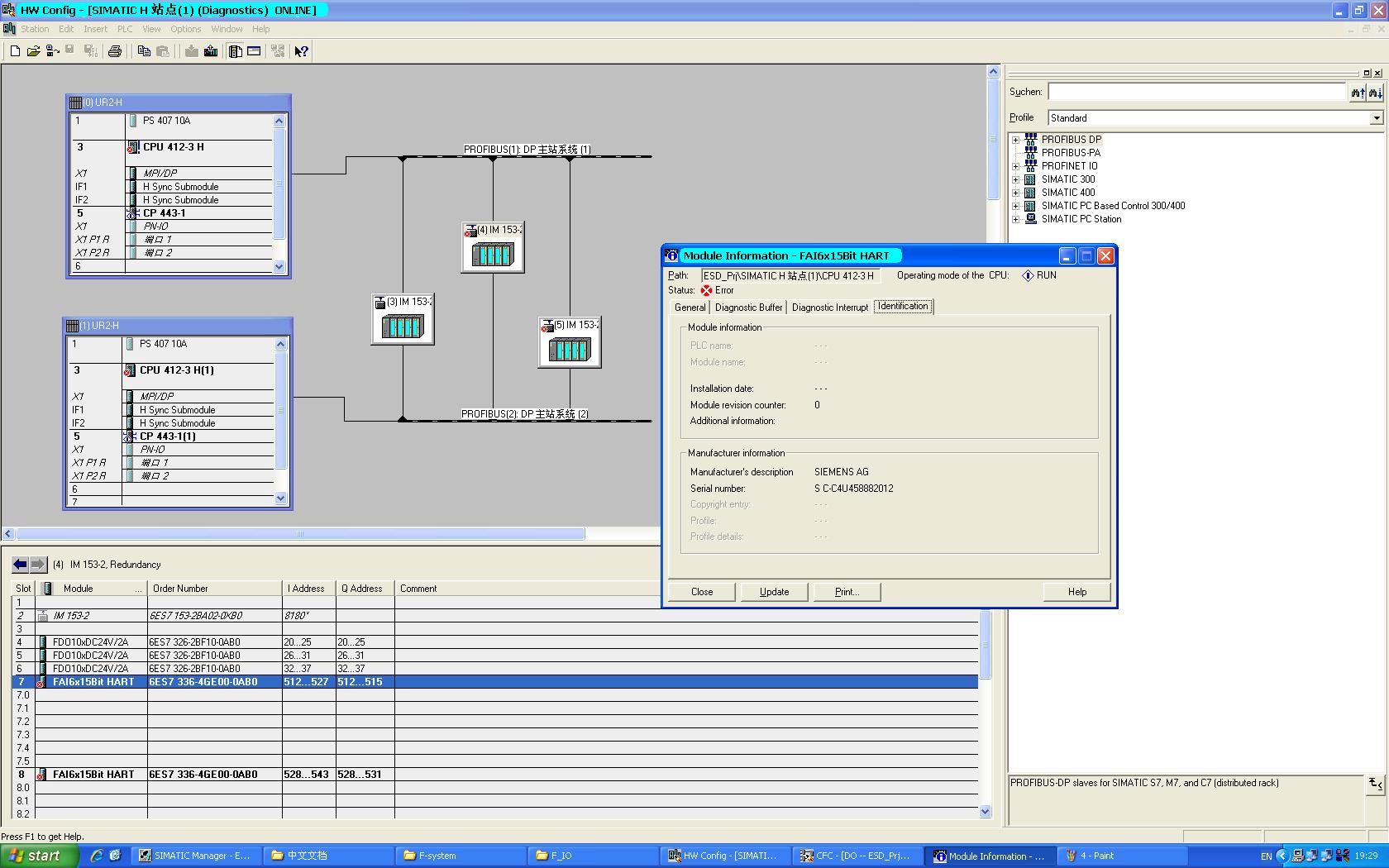Click the search upward binoculars icon
This screenshot has height=868, width=1389.
click(1357, 93)
